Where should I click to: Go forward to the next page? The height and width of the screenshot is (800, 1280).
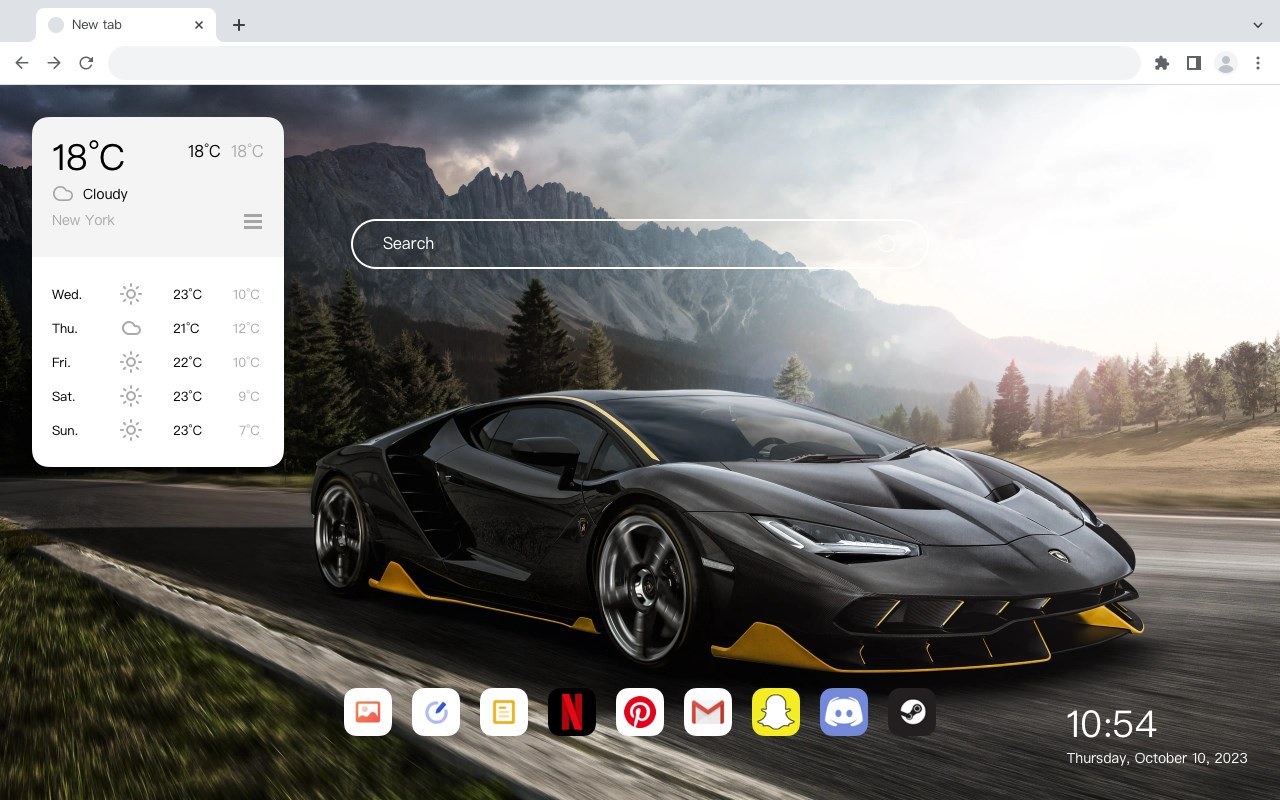[54, 63]
